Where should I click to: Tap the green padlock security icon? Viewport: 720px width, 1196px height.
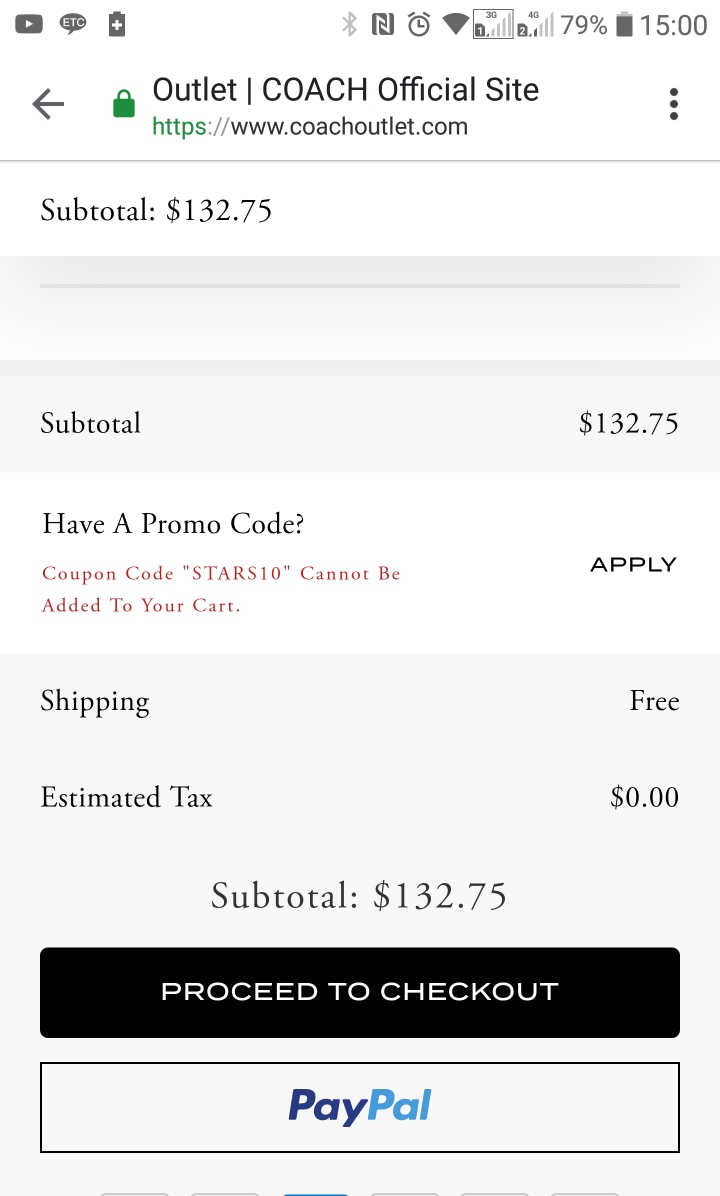[124, 104]
